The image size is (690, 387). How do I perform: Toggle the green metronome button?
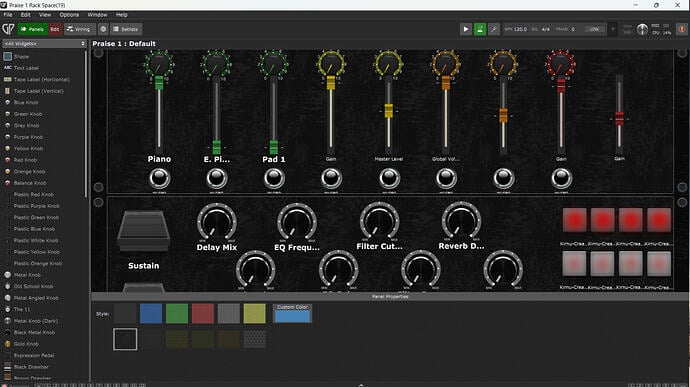click(x=480, y=29)
